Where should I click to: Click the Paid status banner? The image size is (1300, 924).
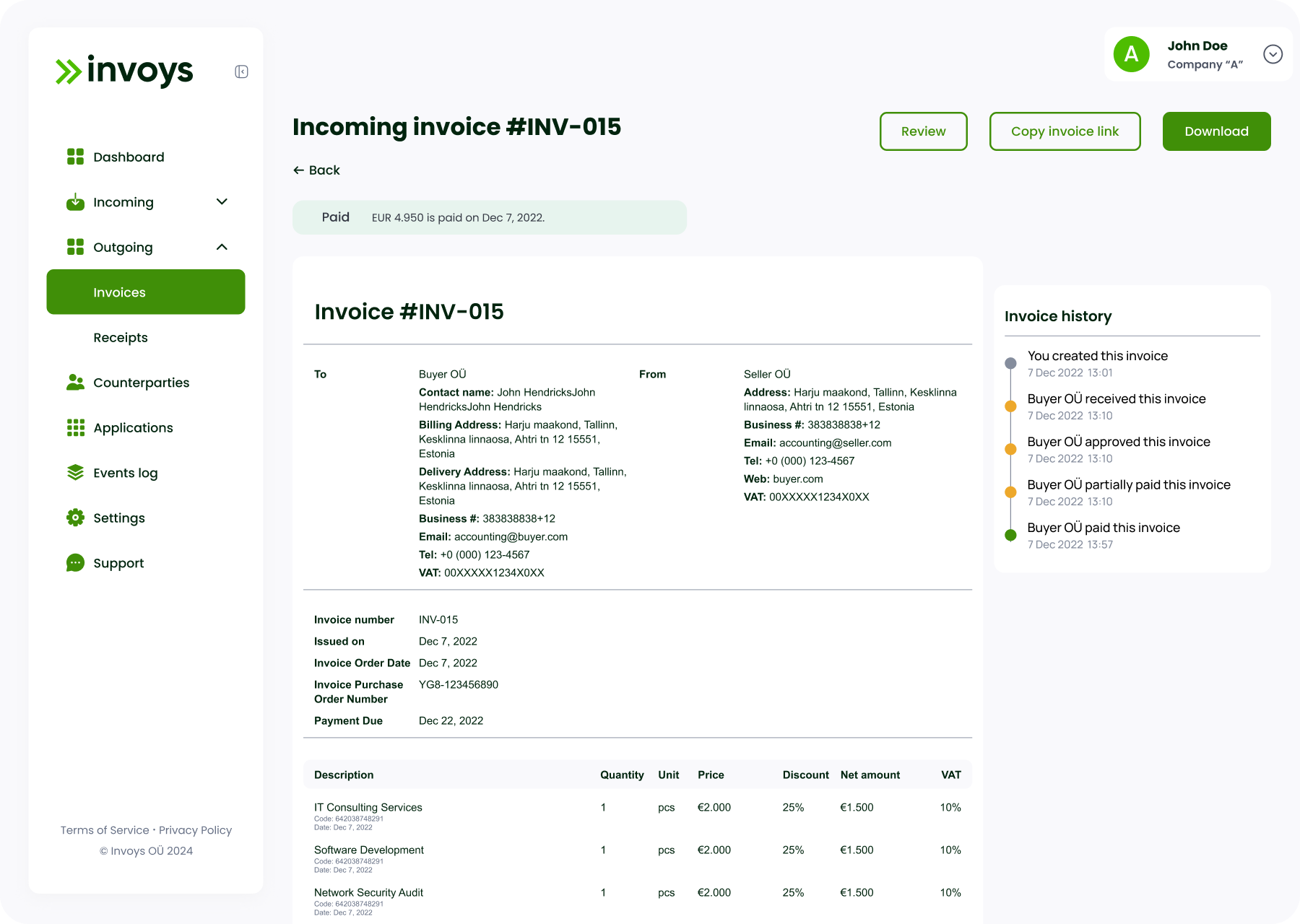pyautogui.click(x=490, y=217)
